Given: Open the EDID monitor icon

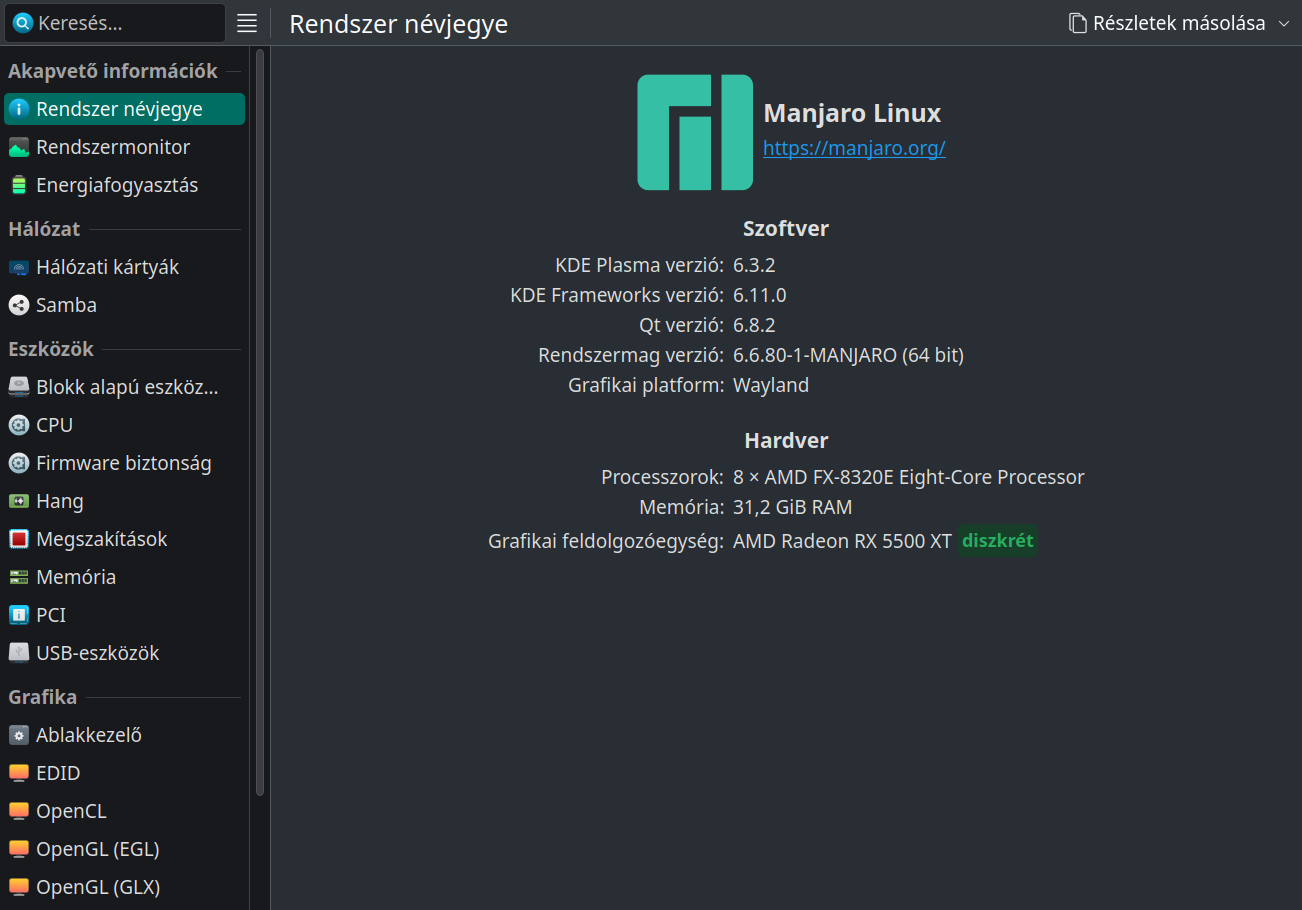Looking at the screenshot, I should pyautogui.click(x=19, y=773).
